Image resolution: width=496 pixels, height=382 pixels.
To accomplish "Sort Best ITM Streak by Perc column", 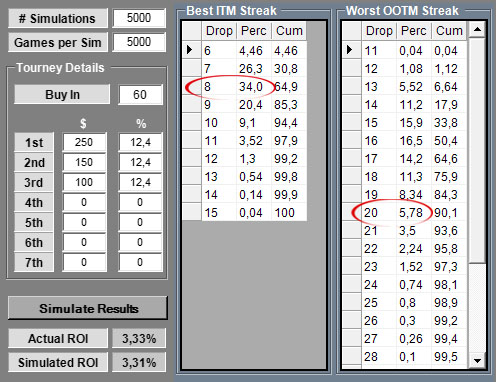I will pos(254,31).
